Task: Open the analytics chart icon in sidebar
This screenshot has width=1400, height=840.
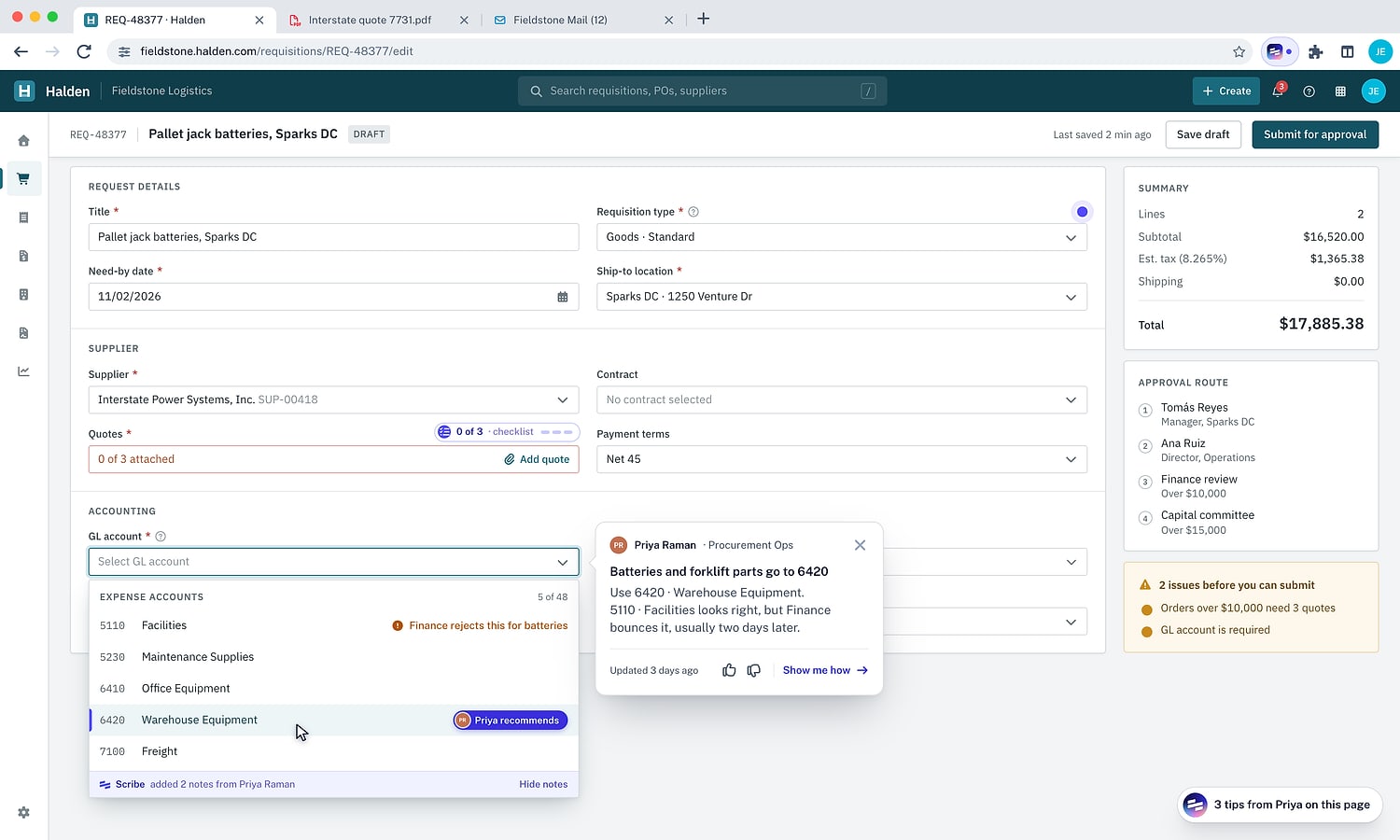Action: [23, 371]
